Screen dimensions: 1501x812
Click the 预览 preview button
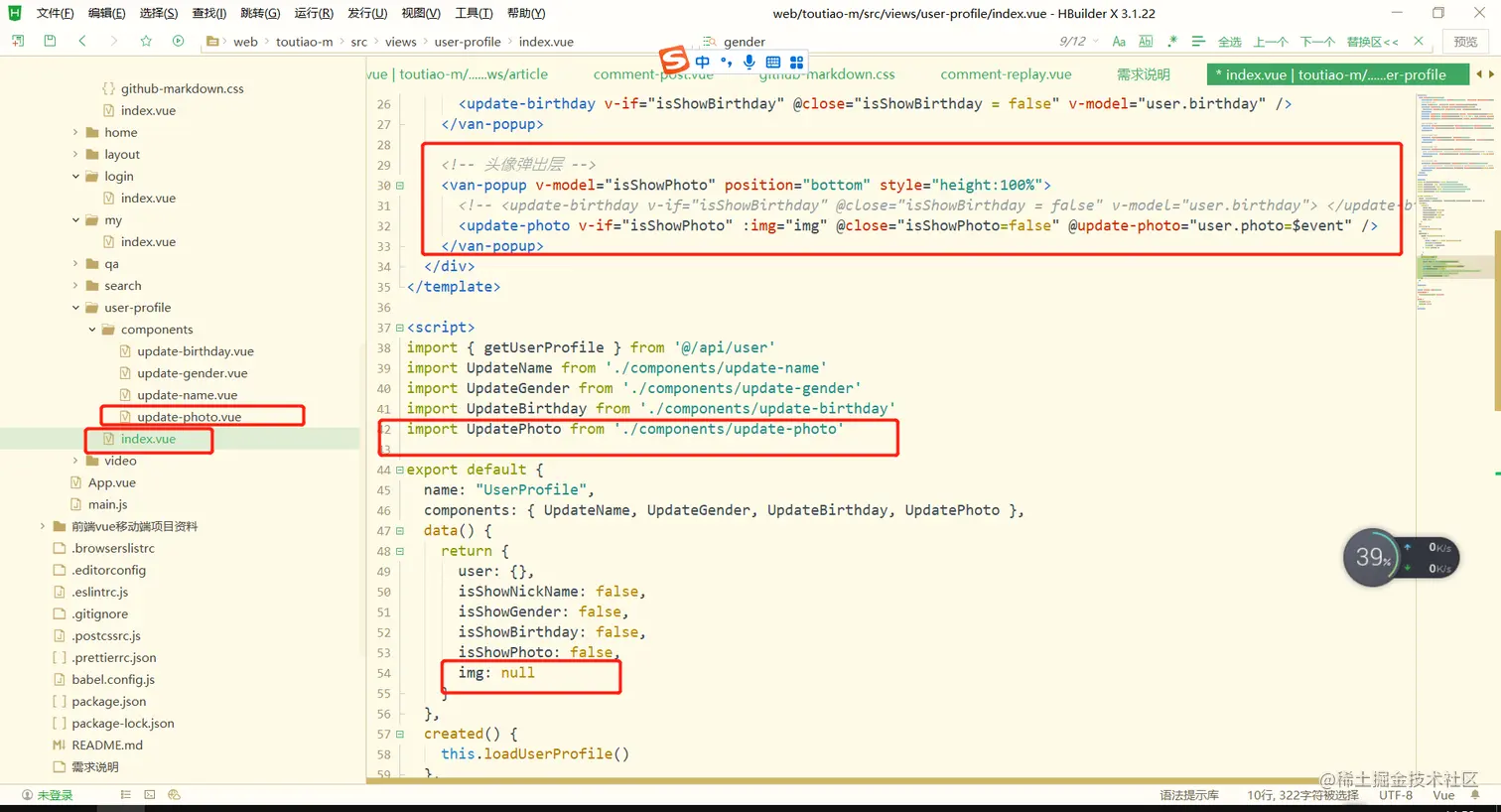[1465, 42]
